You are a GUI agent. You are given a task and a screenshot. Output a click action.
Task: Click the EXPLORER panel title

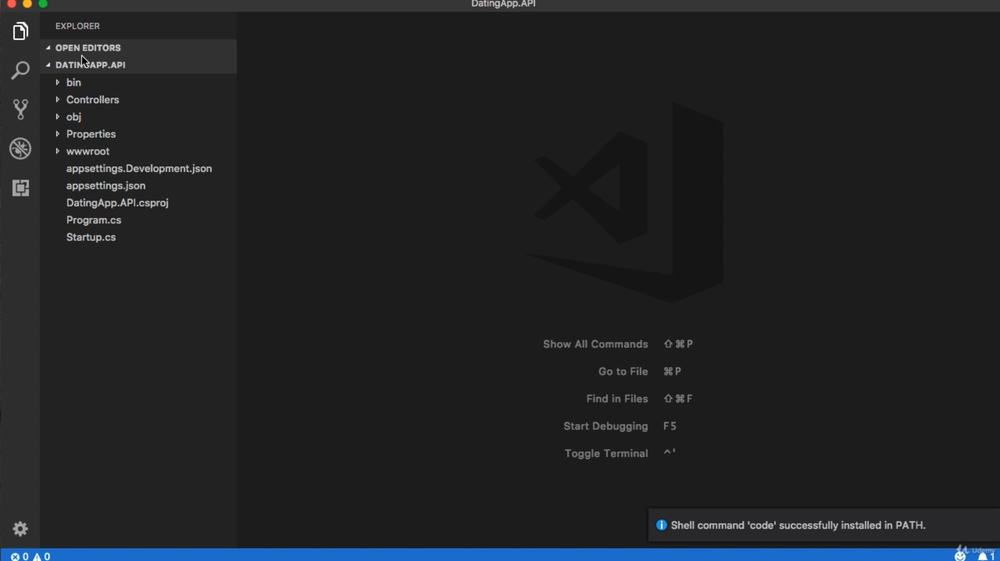(x=77, y=26)
